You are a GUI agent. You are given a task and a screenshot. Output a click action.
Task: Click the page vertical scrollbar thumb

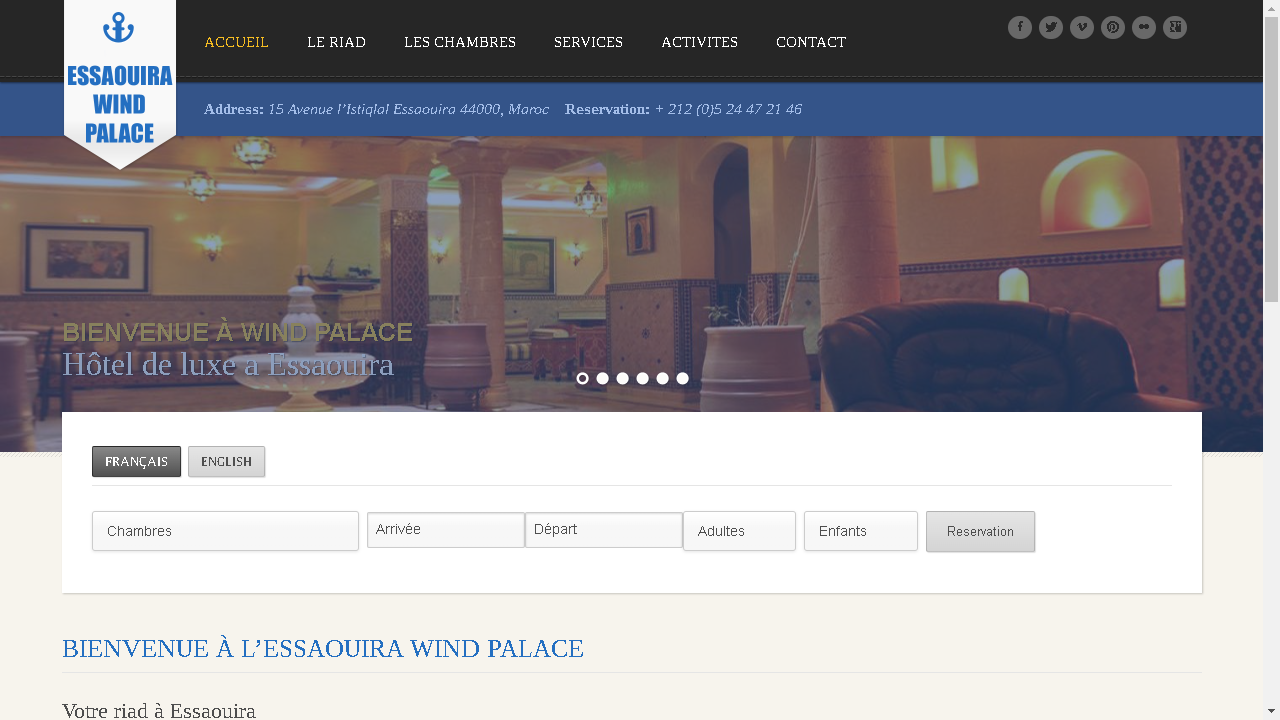click(1271, 158)
